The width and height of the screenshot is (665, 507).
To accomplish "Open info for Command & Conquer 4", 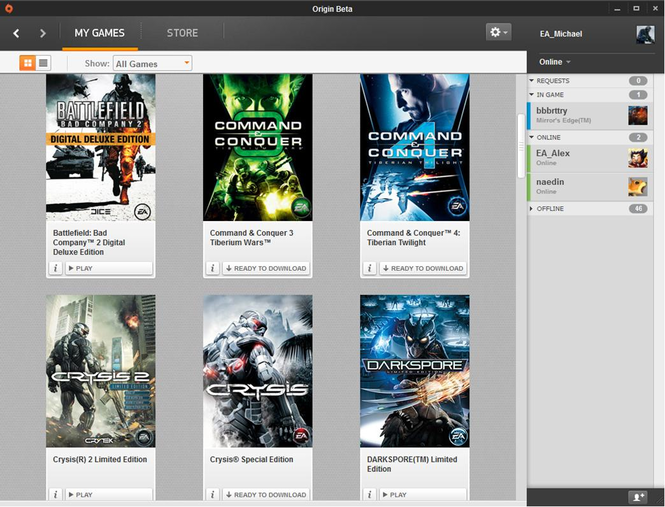I will click(369, 268).
